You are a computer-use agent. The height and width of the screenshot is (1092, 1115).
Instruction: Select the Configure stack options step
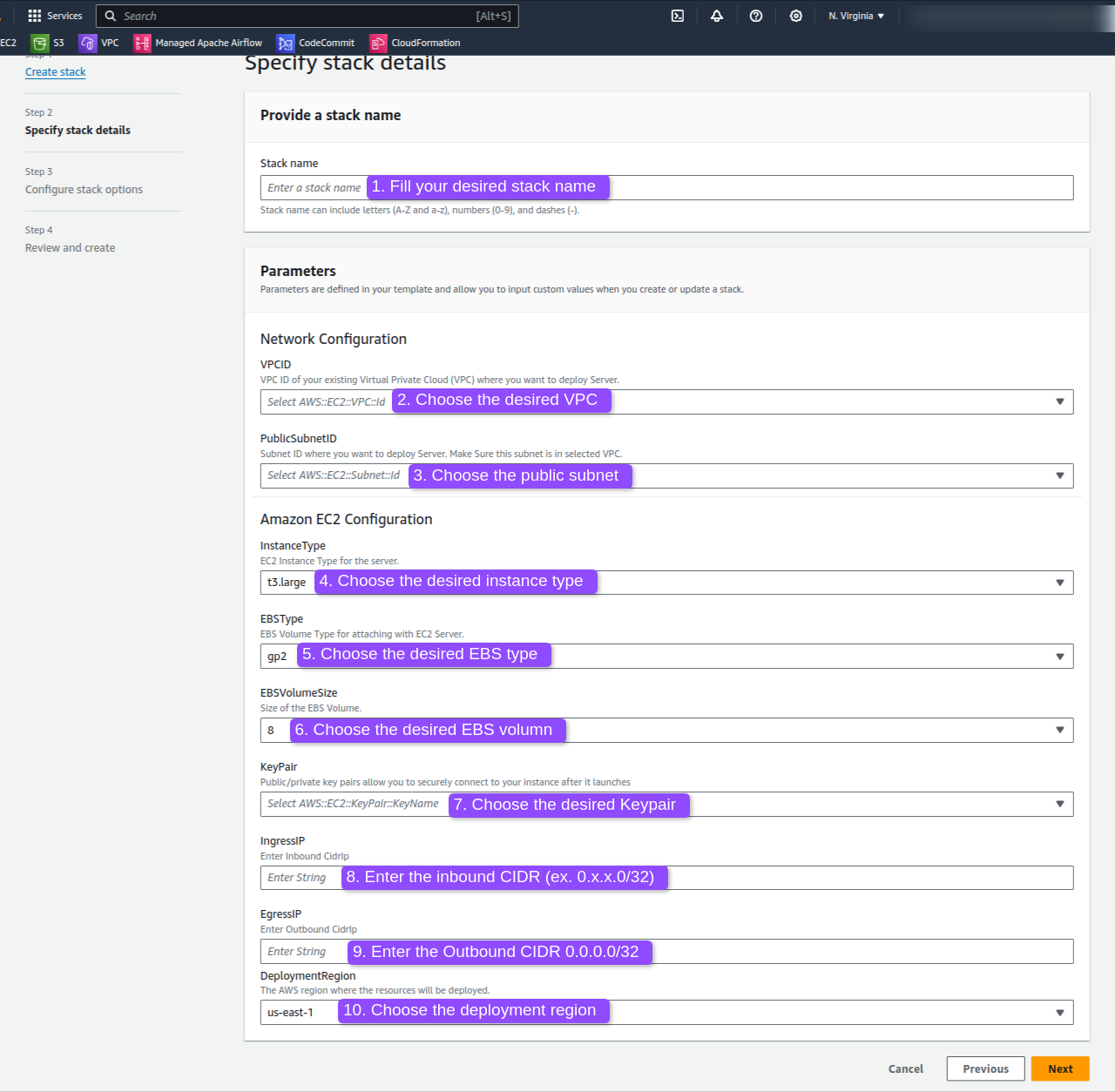point(84,189)
